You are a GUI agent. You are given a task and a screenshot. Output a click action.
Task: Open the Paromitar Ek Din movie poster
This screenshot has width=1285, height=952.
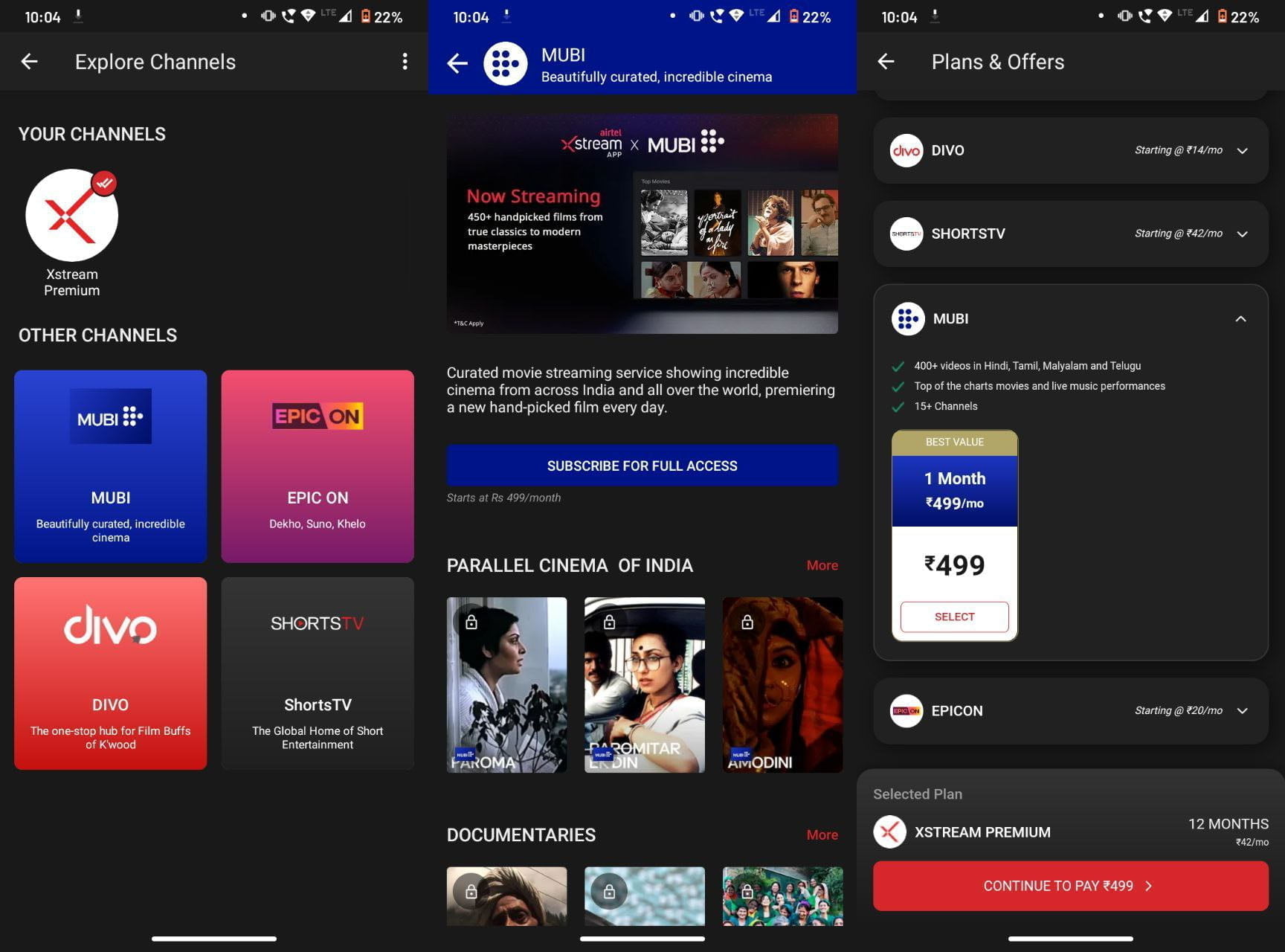[x=645, y=685]
